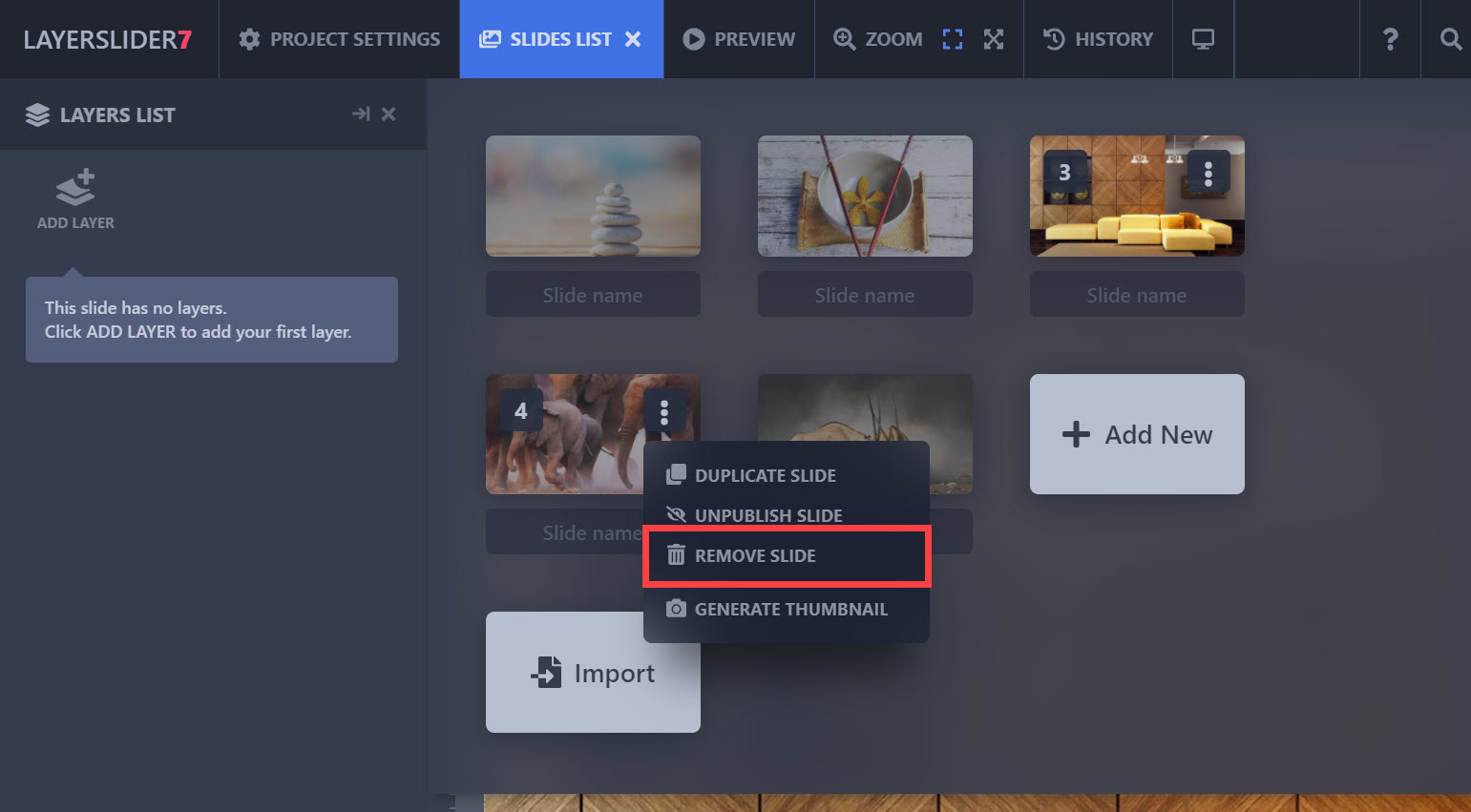Dock the Layers List panel arrow

click(361, 114)
